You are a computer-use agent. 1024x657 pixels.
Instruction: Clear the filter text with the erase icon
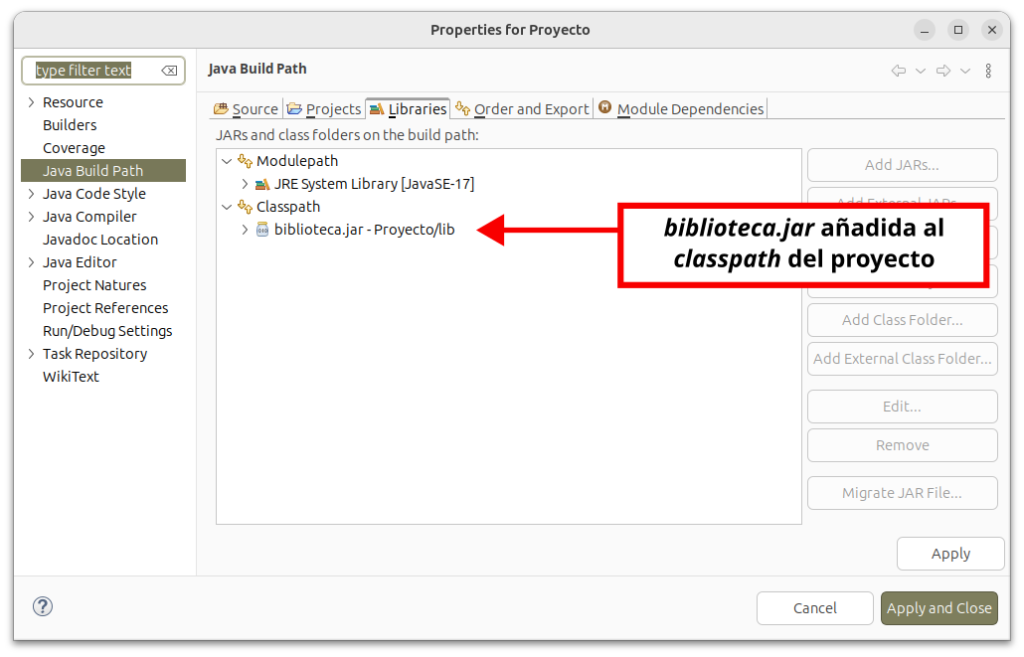click(x=169, y=71)
